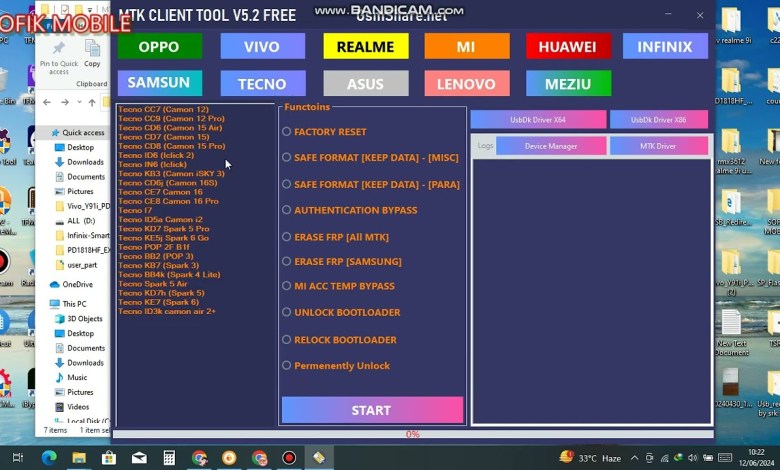Open Microsoft Store from the taskbar

point(109,458)
